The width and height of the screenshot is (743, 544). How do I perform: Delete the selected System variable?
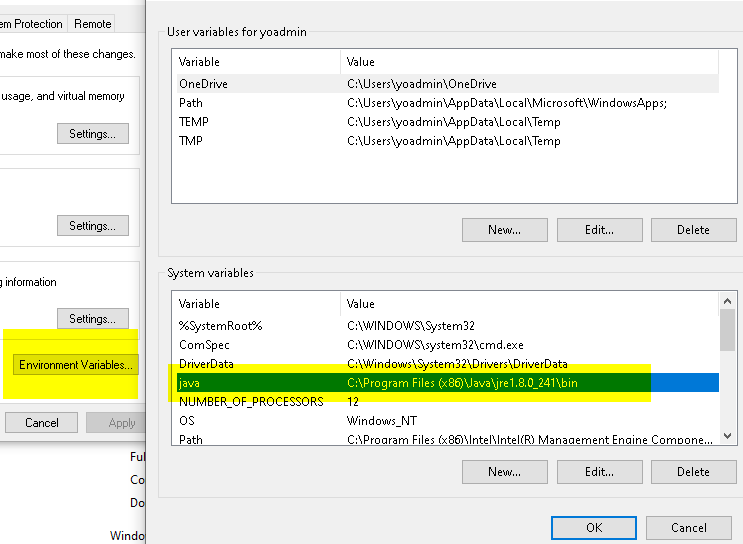point(692,472)
